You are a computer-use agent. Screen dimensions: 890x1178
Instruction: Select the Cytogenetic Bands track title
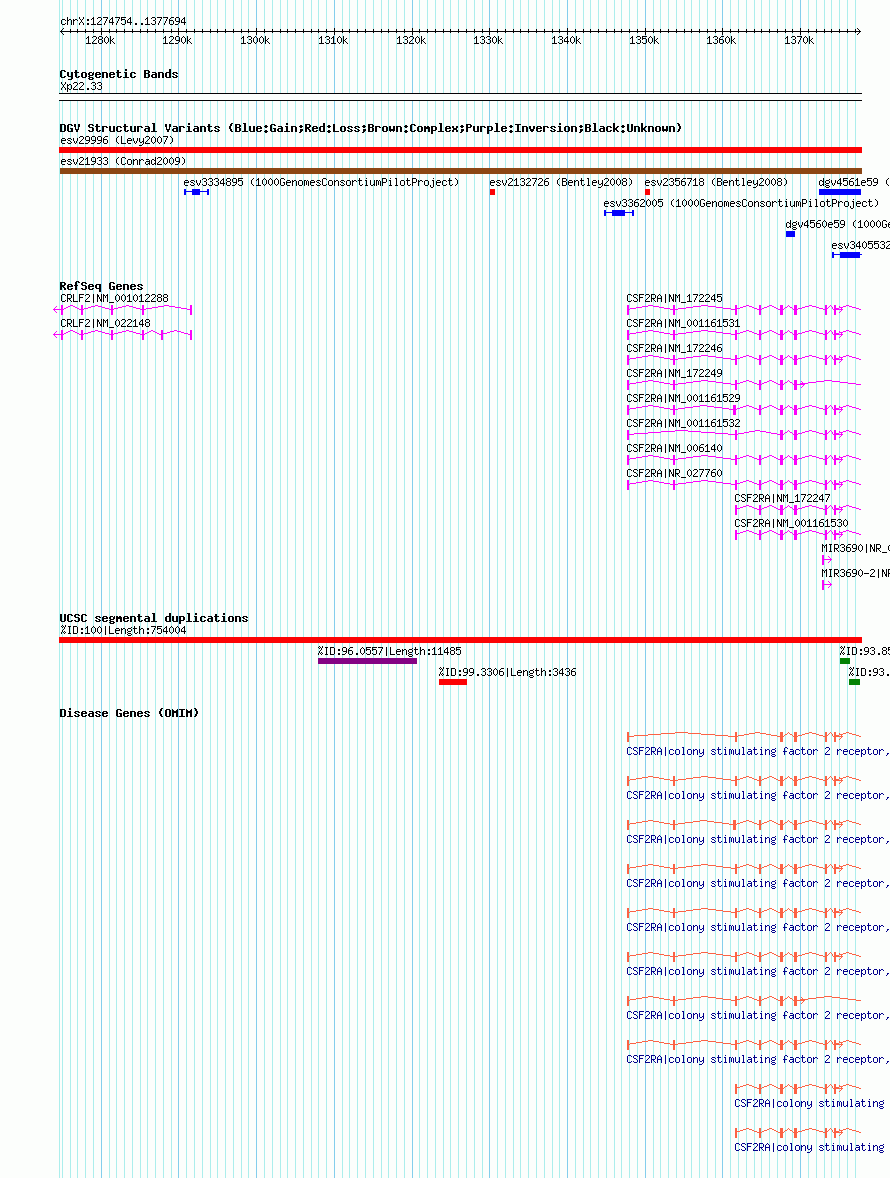click(x=119, y=74)
